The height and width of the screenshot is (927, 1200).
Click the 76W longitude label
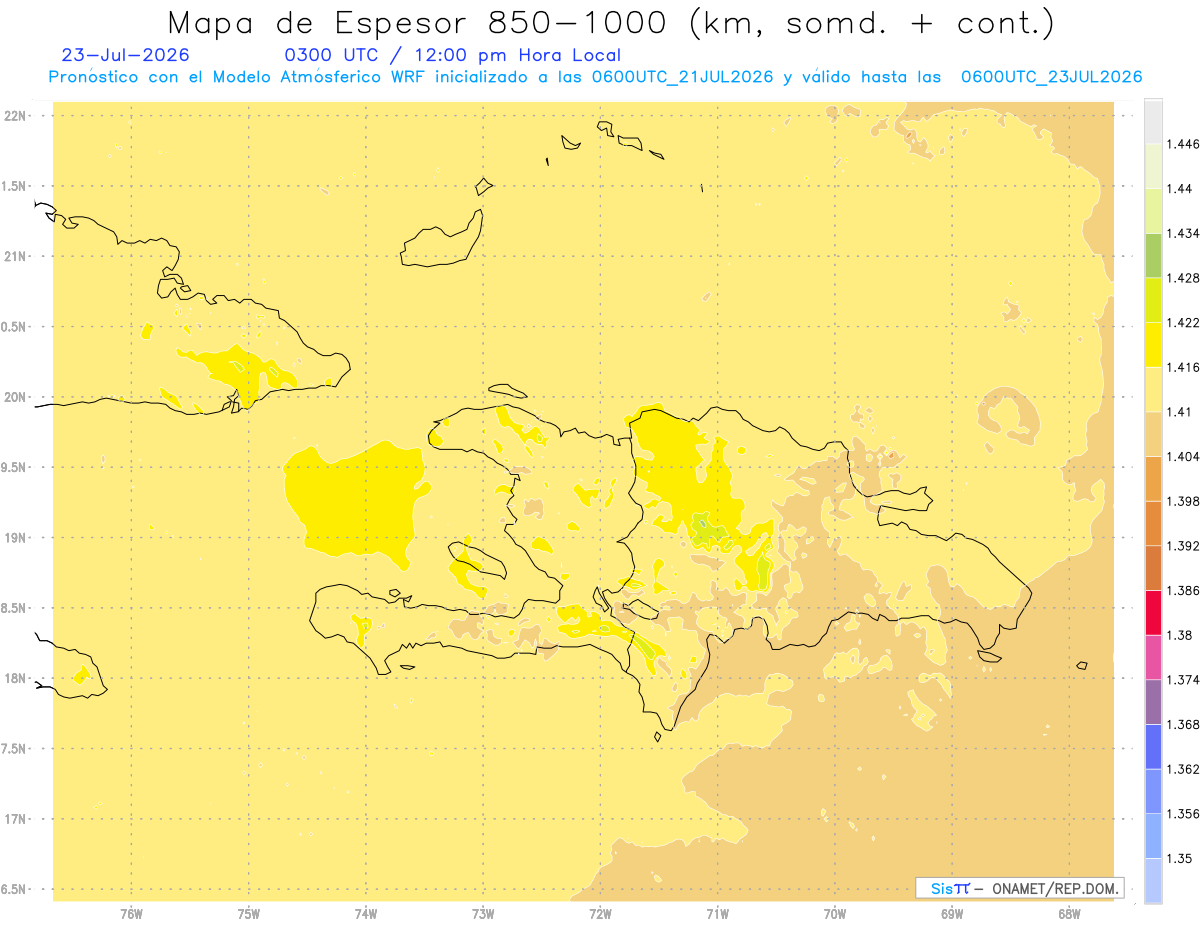point(131,914)
